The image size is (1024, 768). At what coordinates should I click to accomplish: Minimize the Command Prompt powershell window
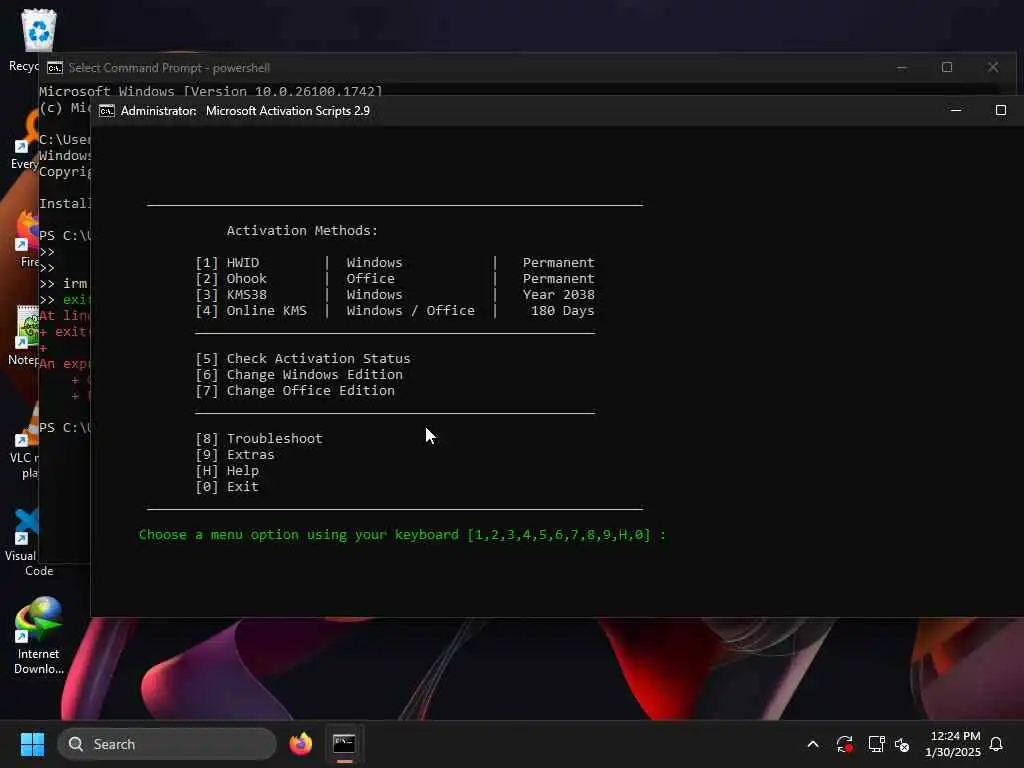[x=901, y=67]
